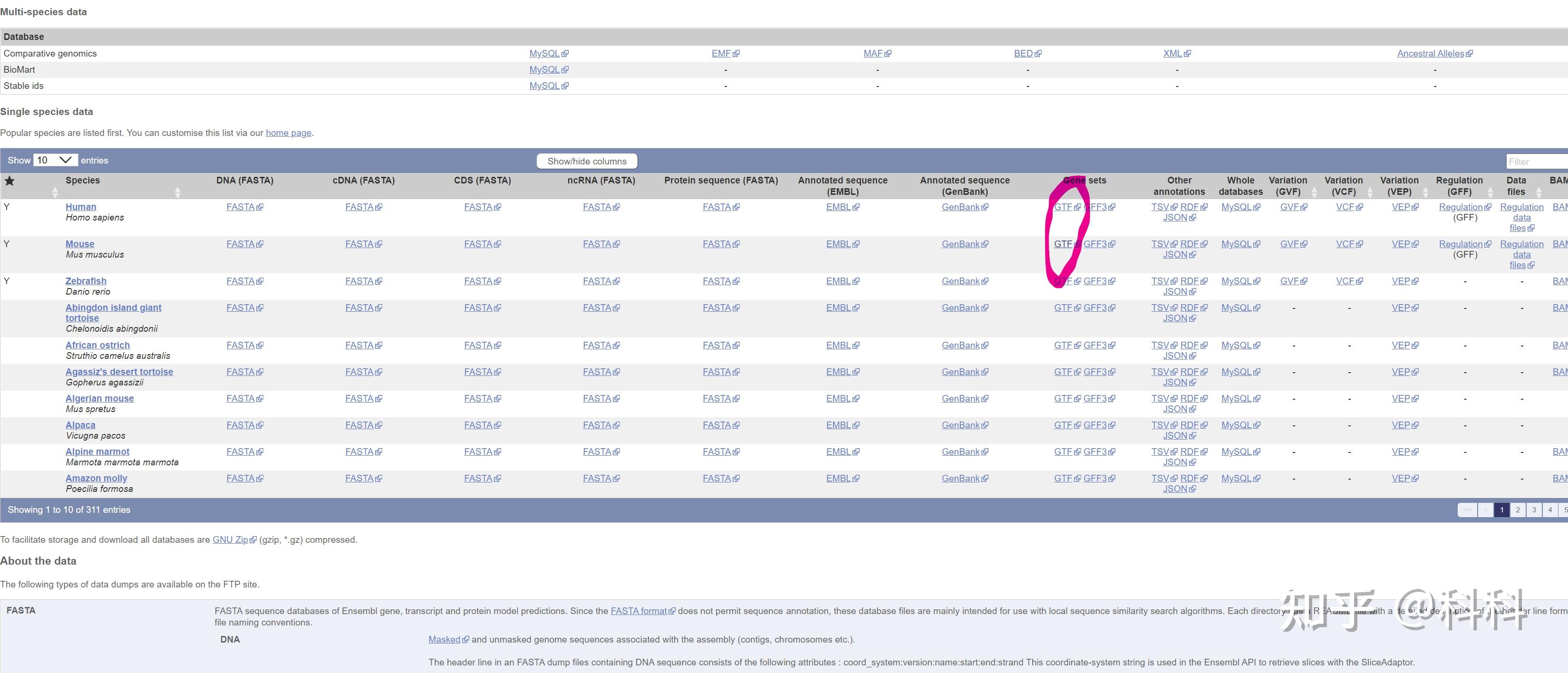Go to page 3 of results
This screenshot has height=673, width=1568.
[x=1534, y=510]
